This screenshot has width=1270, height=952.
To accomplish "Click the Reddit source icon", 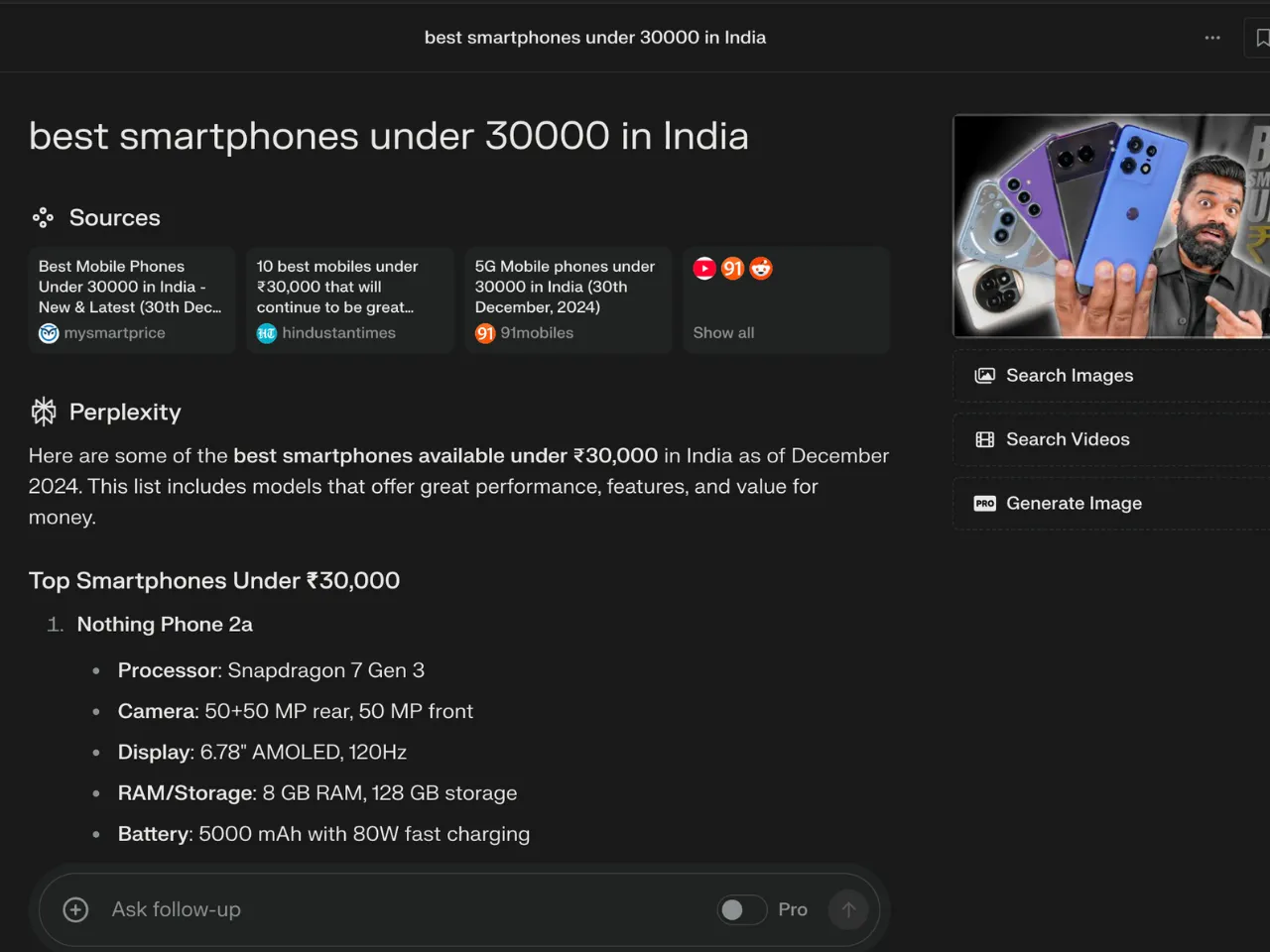I will [761, 268].
